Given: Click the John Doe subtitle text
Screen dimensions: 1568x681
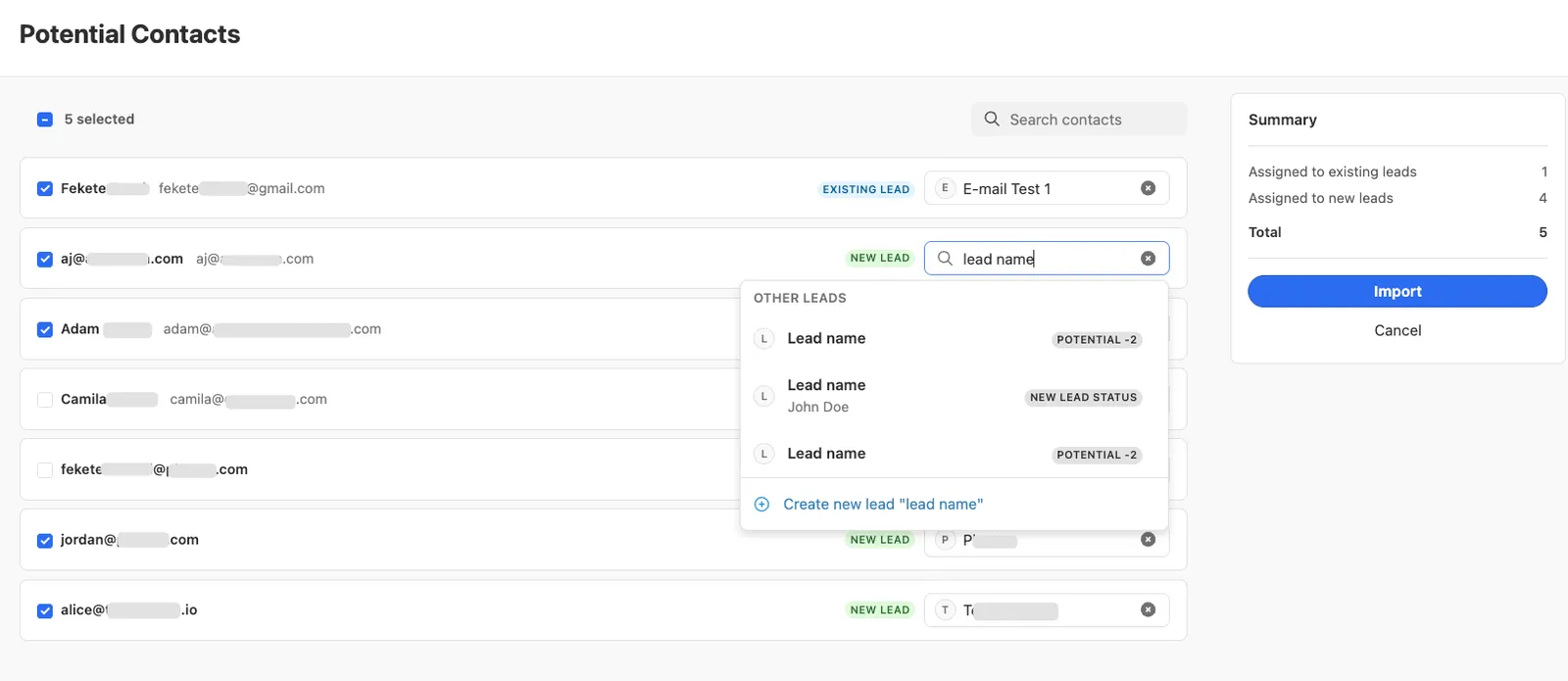Looking at the screenshot, I should tap(818, 407).
